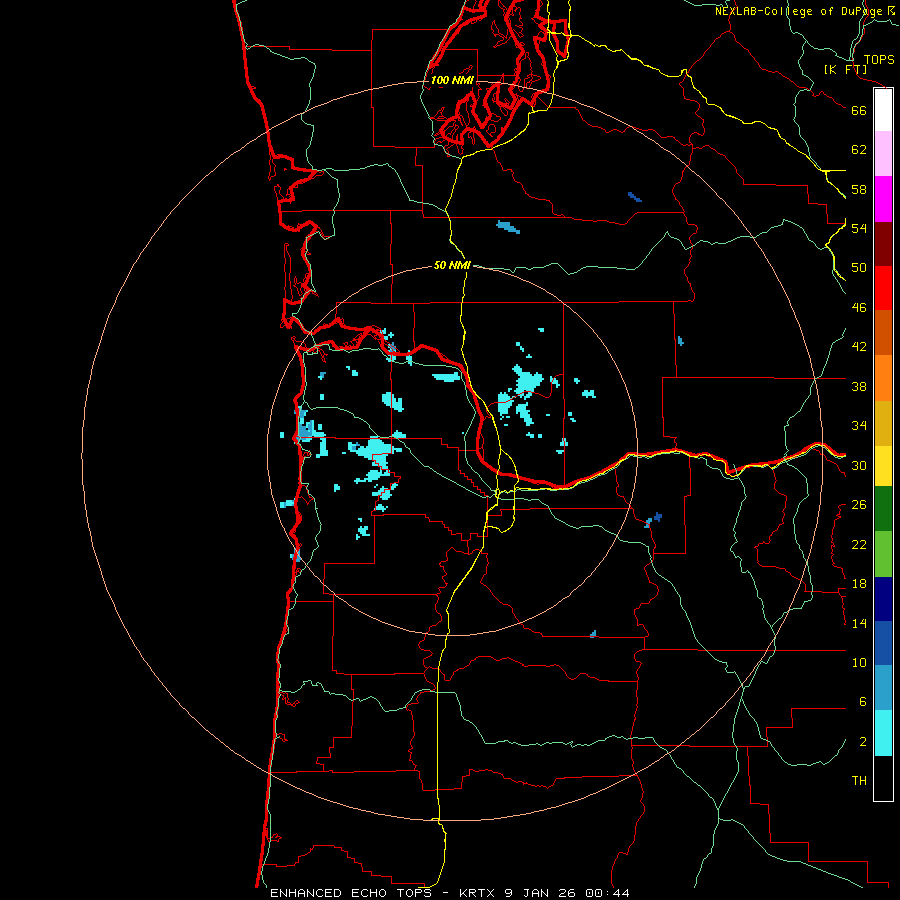This screenshot has width=900, height=900.
Task: Click the [K FT] units label
Action: (845, 69)
